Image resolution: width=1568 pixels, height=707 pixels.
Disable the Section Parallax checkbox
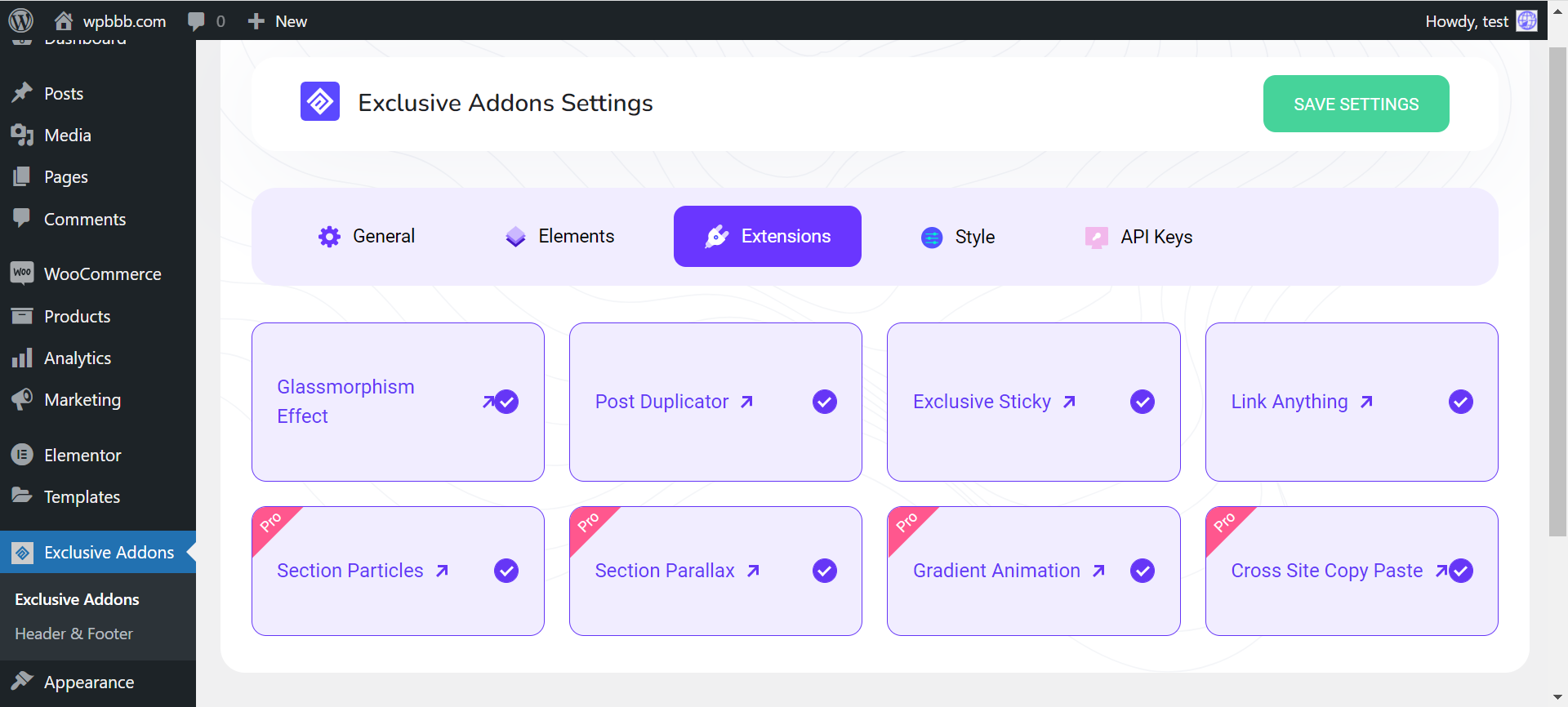click(825, 571)
